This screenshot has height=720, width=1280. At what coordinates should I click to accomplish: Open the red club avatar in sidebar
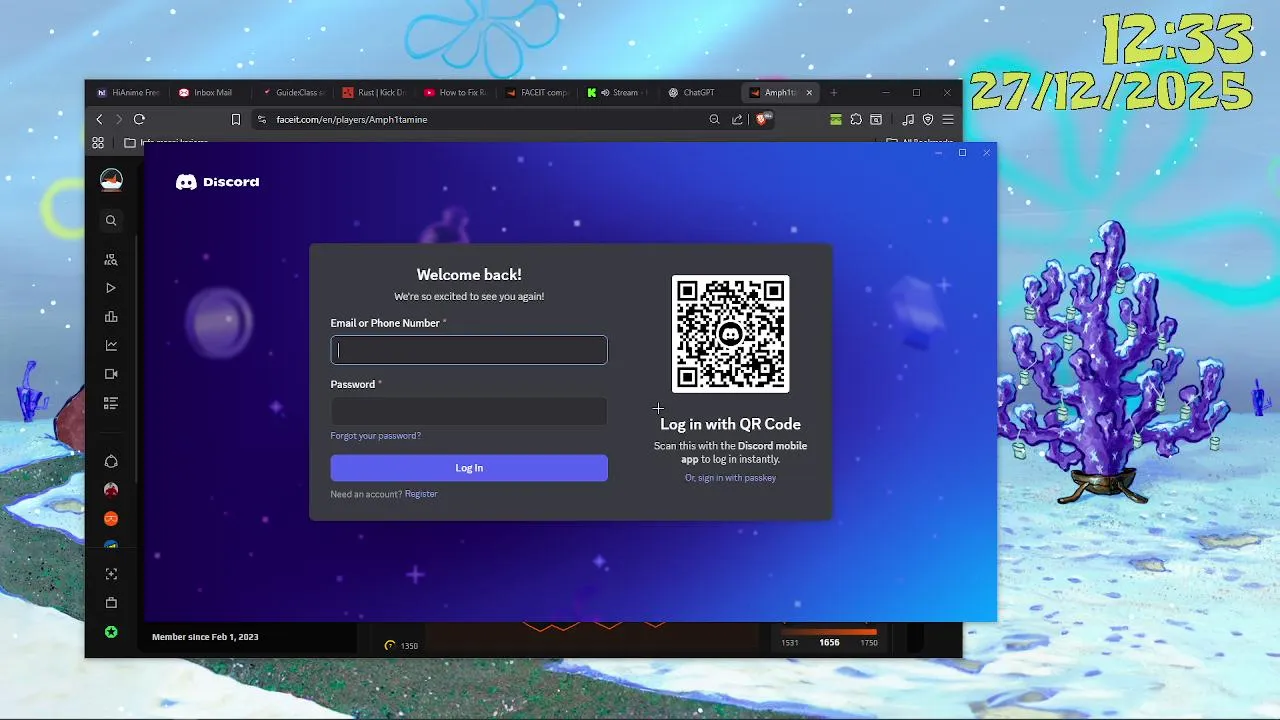[111, 490]
